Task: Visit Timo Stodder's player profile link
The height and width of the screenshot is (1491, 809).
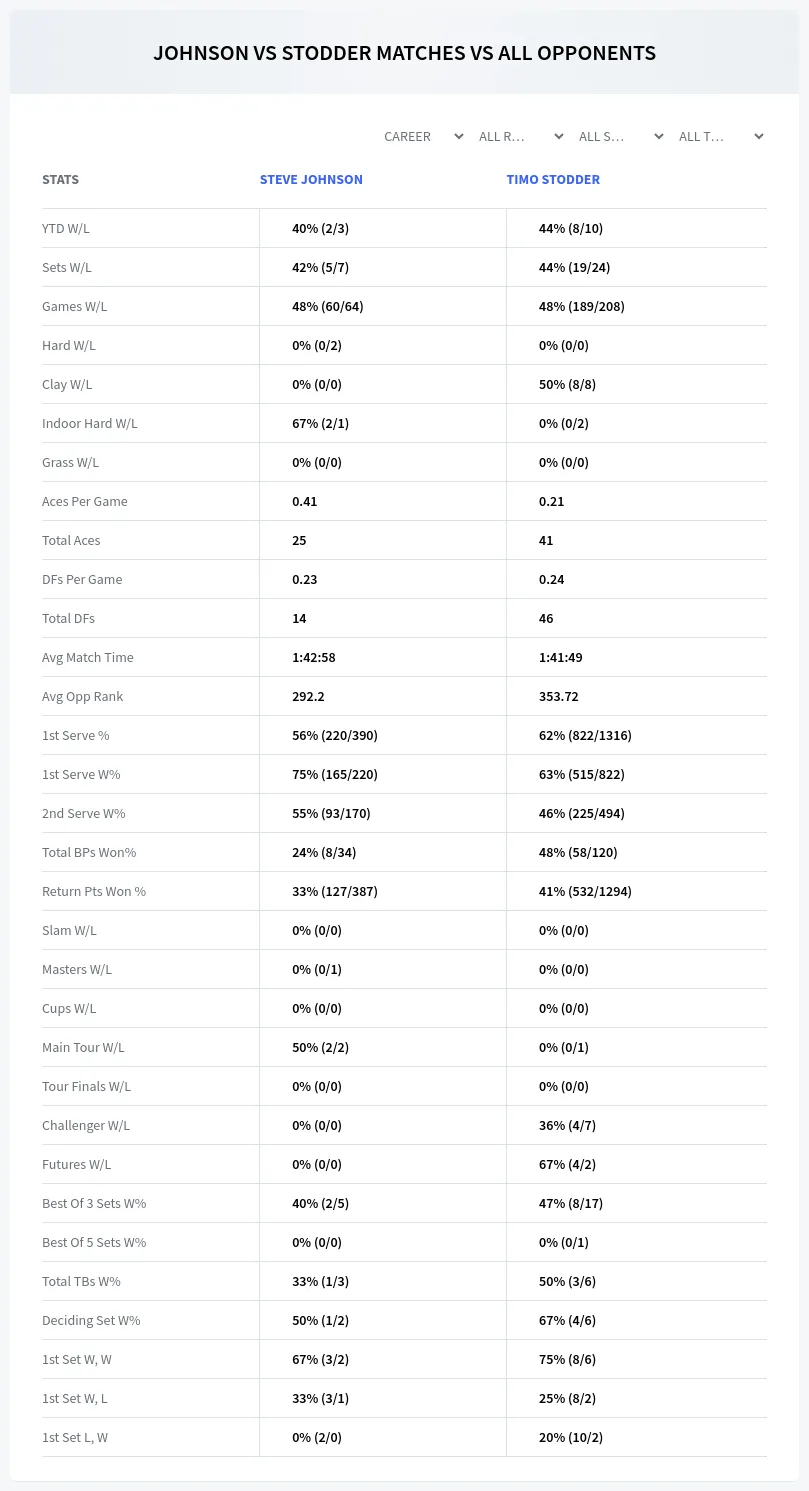Action: (553, 180)
